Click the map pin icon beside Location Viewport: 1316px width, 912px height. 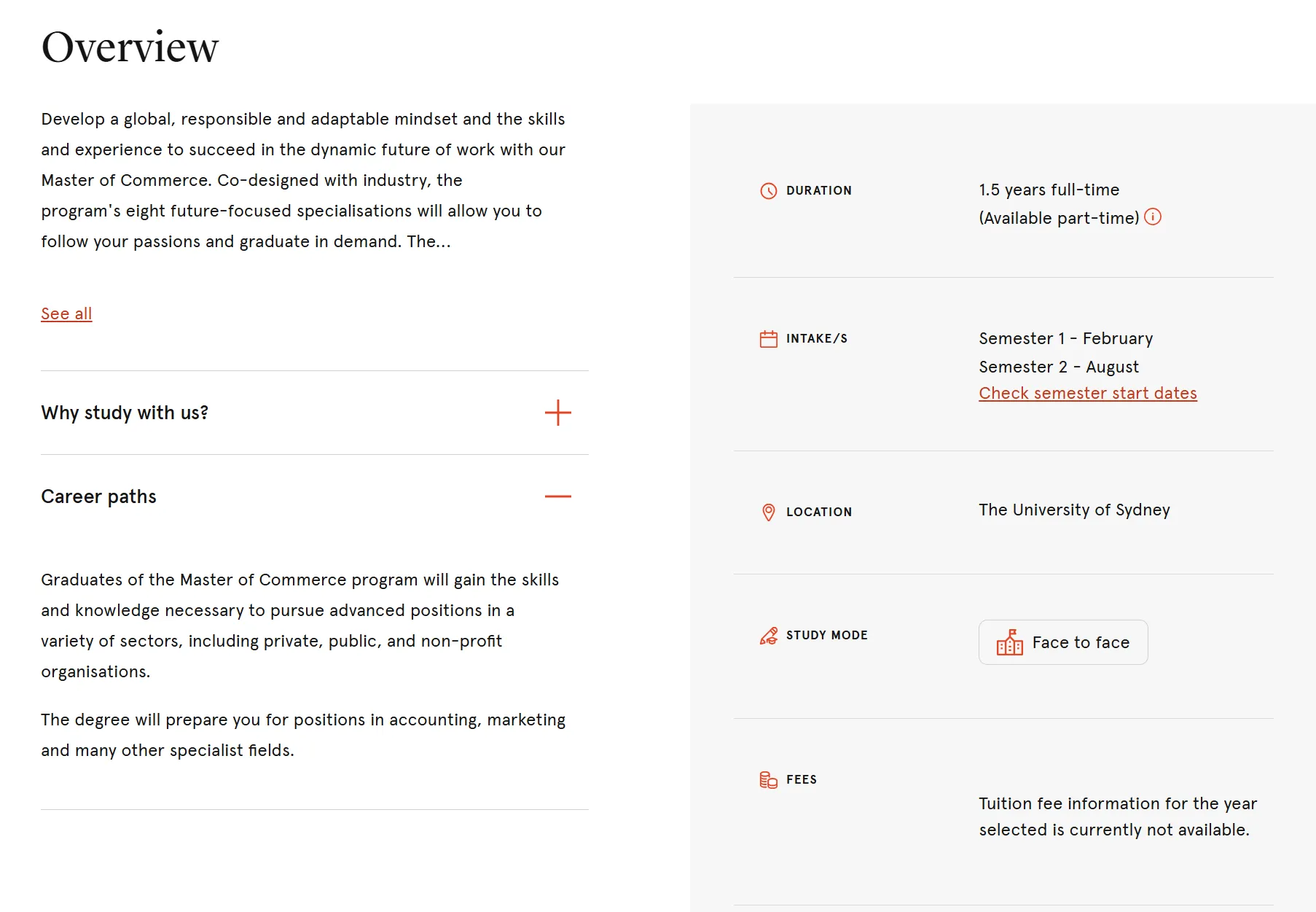tap(768, 512)
